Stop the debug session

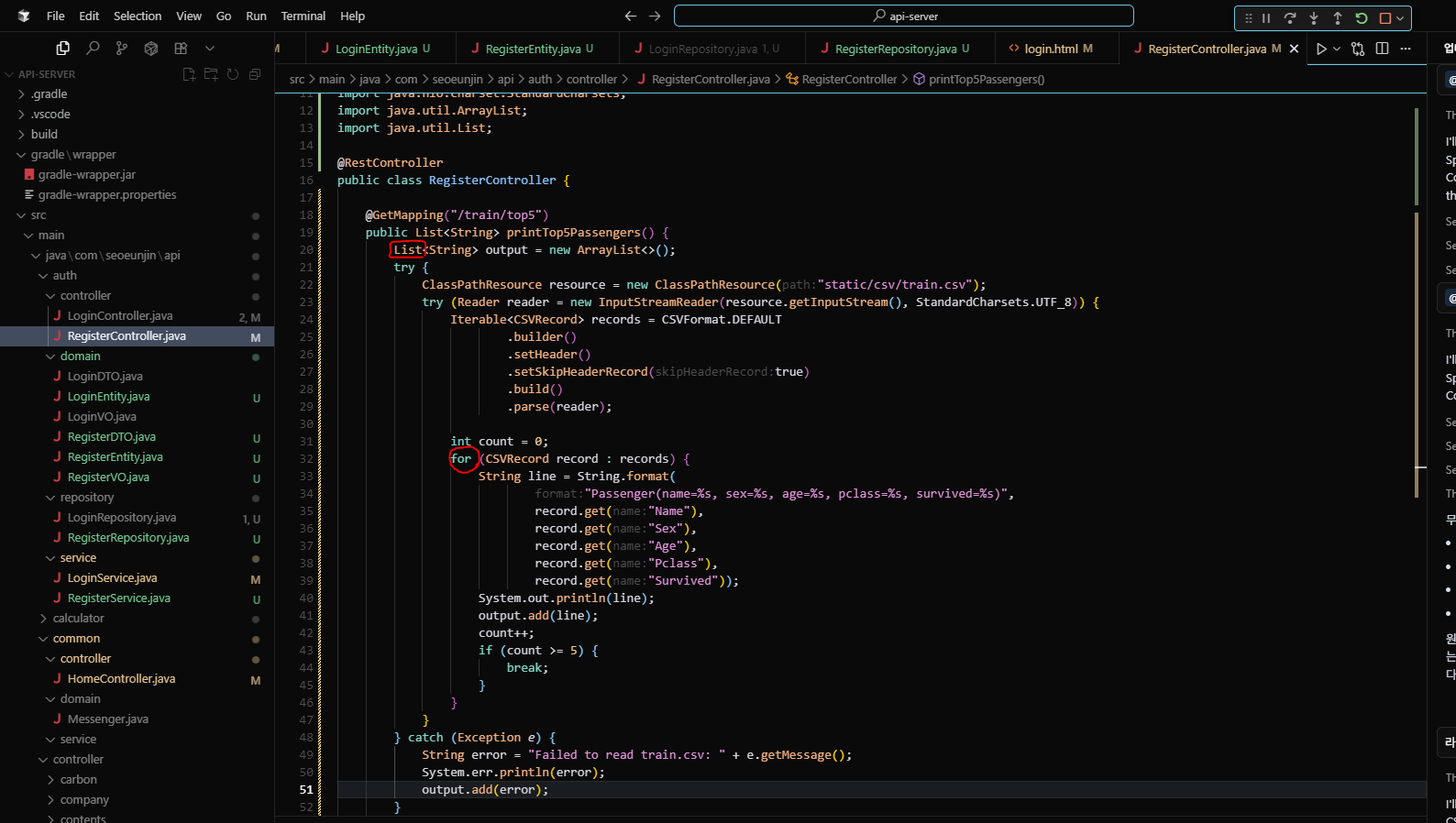pos(1385,17)
